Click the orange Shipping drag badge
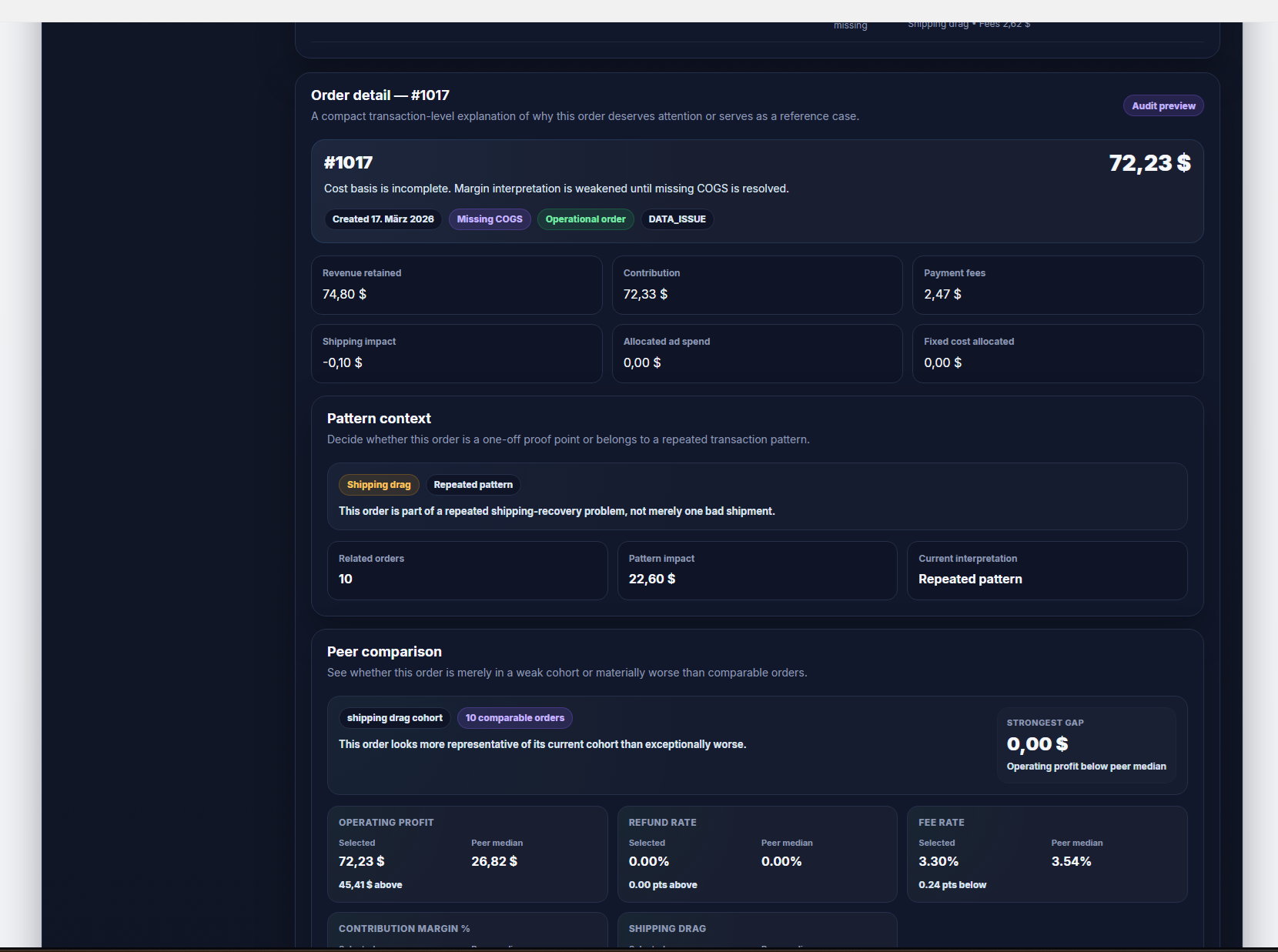The height and width of the screenshot is (952, 1278). pos(379,485)
